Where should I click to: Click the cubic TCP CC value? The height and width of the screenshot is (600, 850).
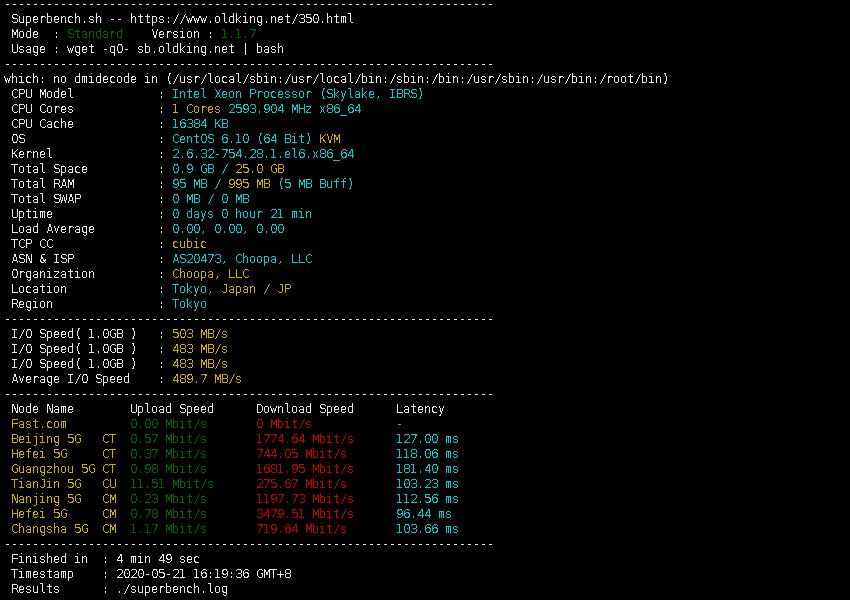(189, 244)
